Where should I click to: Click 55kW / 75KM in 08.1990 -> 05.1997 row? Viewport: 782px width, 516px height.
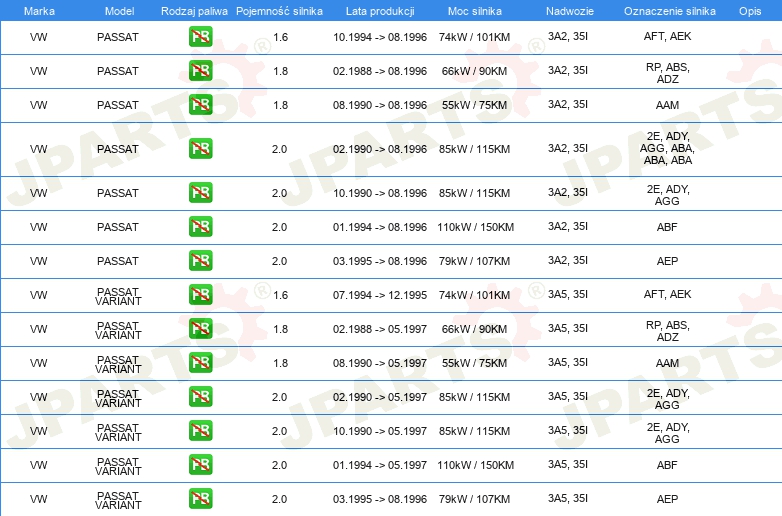[x=474, y=362]
